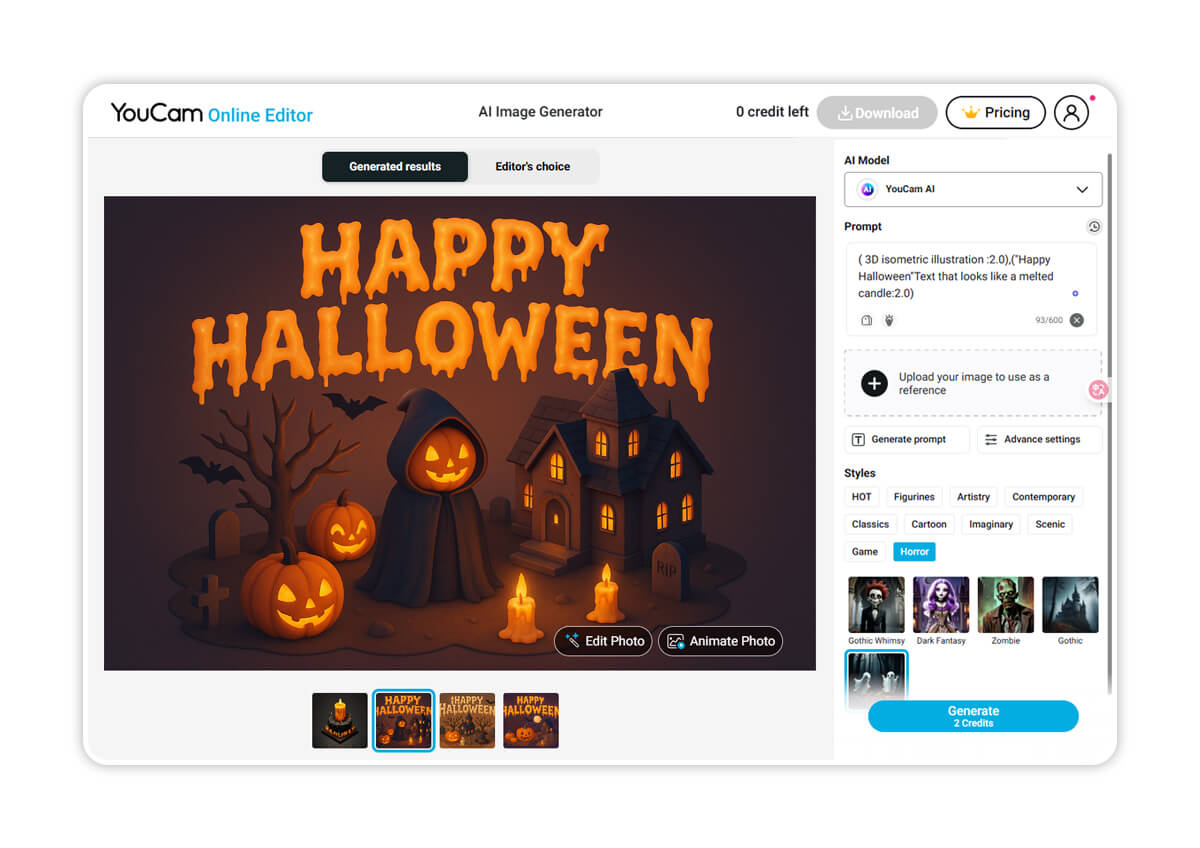Viewport: 1200px width, 848px height.
Task: Select the Horror styles category
Action: click(x=914, y=551)
